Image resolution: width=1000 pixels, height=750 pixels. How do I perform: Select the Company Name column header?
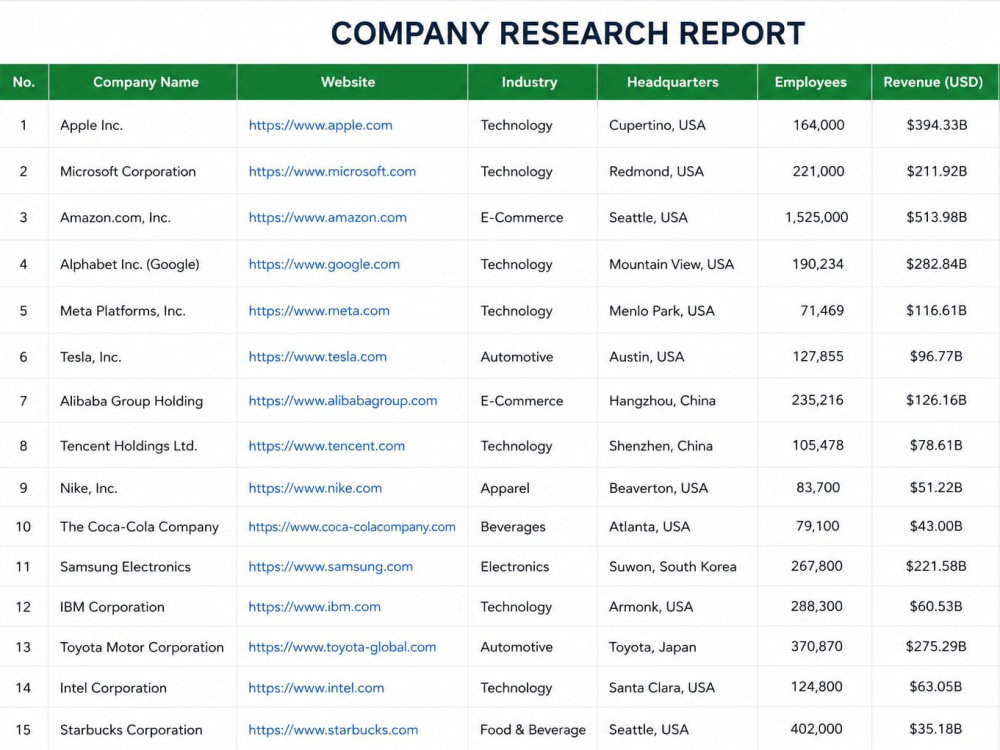pyautogui.click(x=143, y=82)
